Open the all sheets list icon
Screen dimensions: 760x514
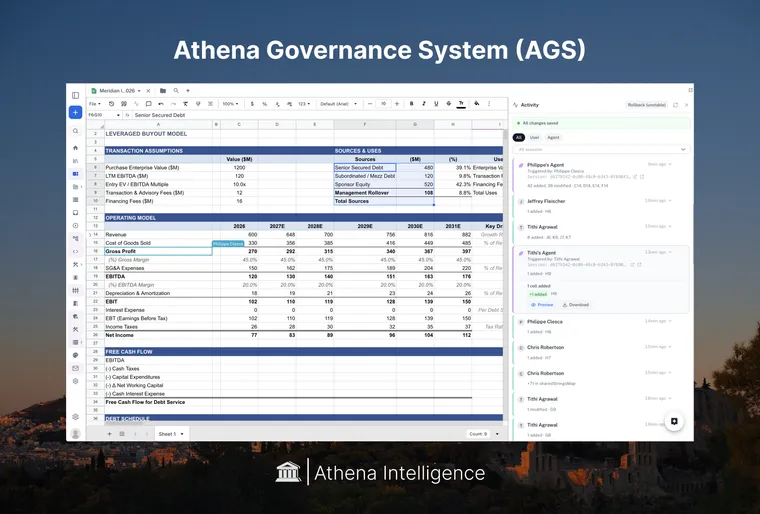tap(122, 434)
